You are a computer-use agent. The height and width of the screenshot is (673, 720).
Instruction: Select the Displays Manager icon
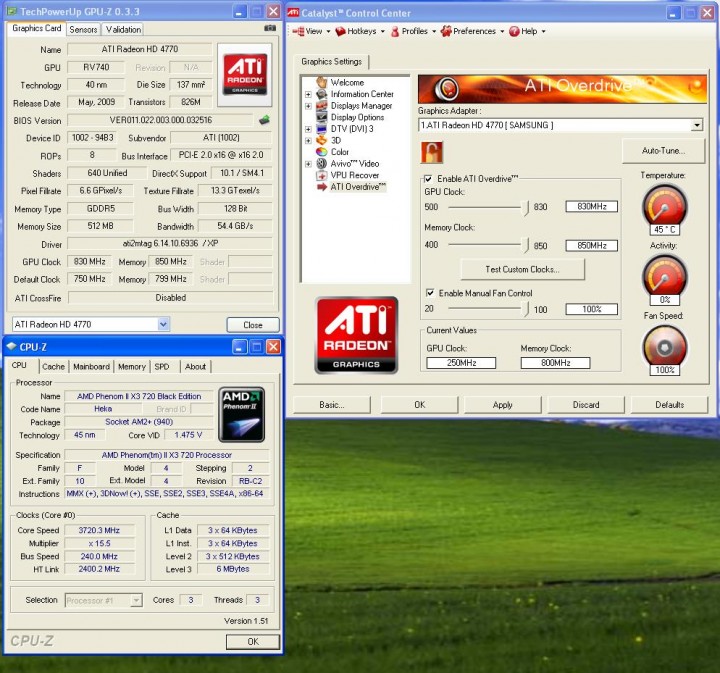click(321, 106)
